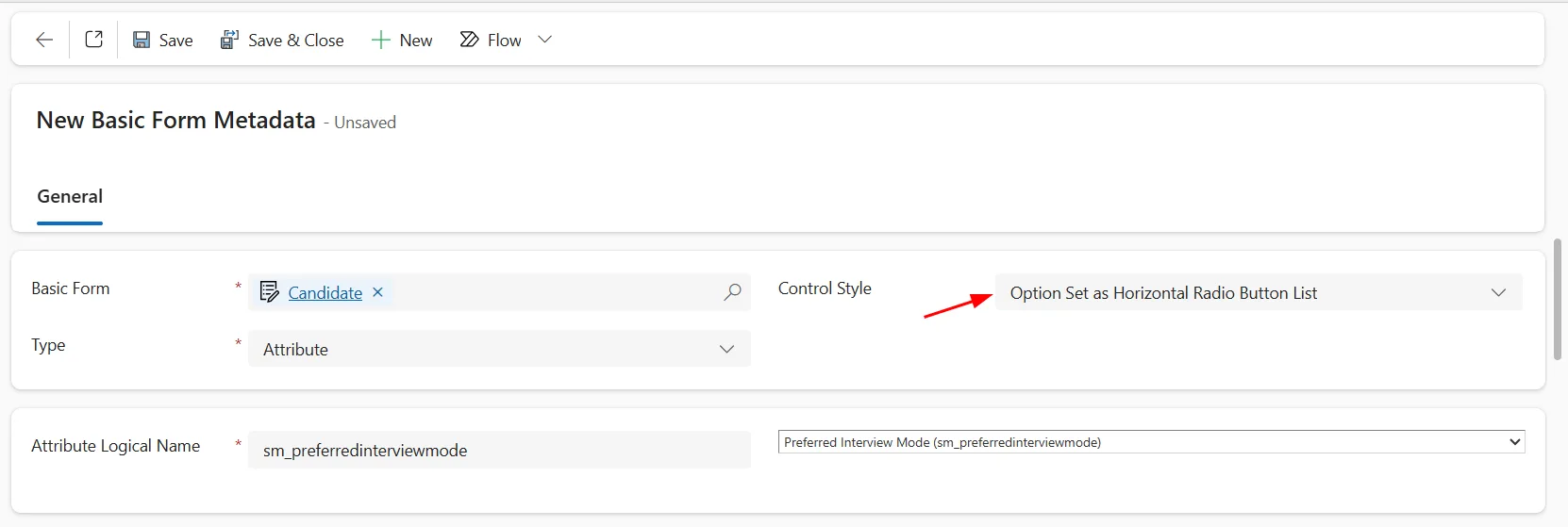This screenshot has height=527, width=1568.
Task: Open the Candidate basic form link
Action: tap(325, 292)
